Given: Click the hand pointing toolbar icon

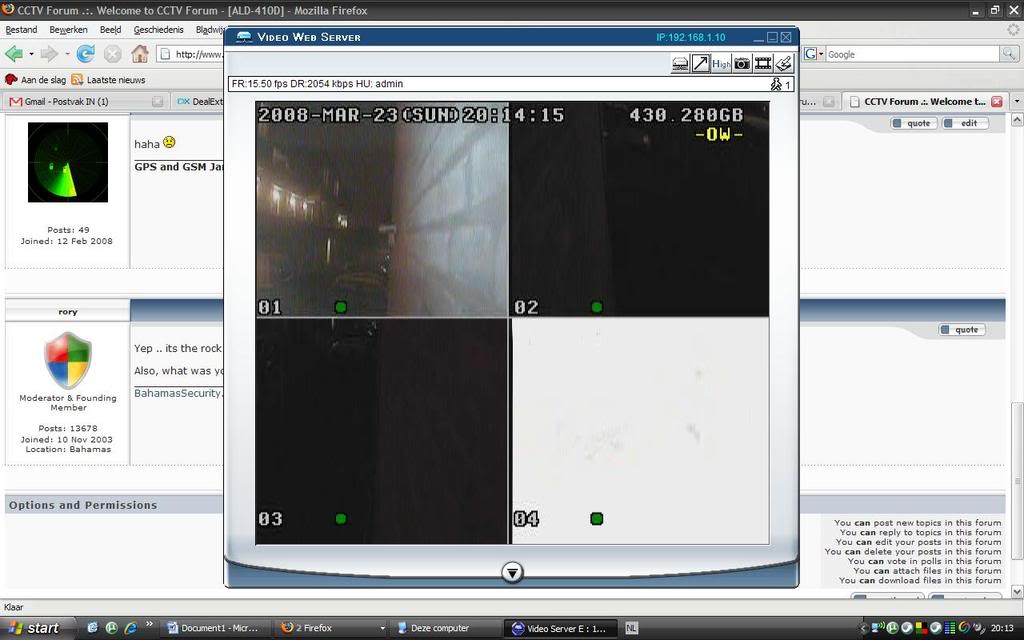Looking at the screenshot, I should tap(784, 63).
